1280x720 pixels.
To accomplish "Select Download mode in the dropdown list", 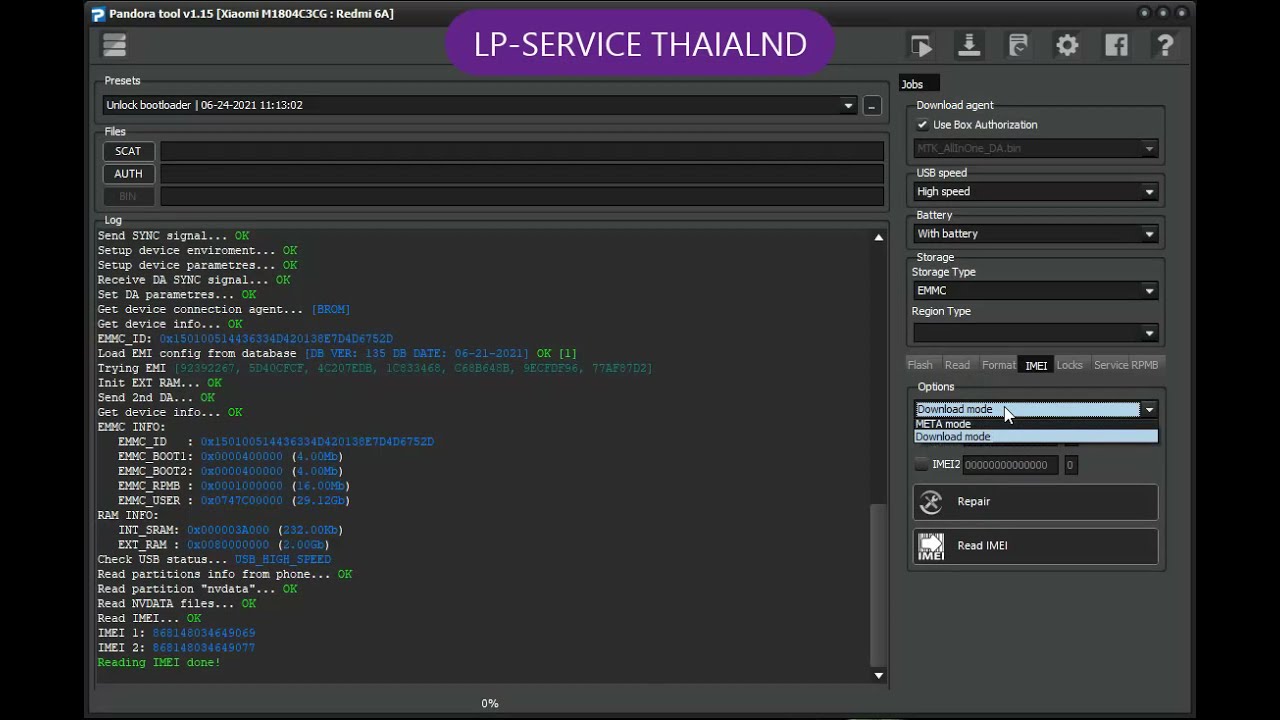I will 1036,437.
